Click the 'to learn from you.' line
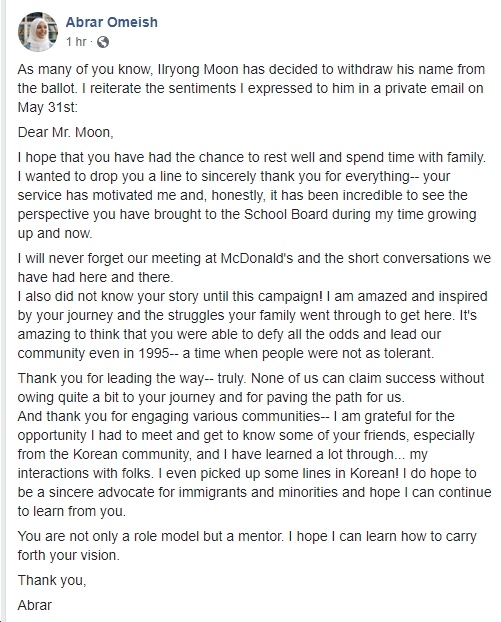Screen dimensions: 501x622 (71, 511)
